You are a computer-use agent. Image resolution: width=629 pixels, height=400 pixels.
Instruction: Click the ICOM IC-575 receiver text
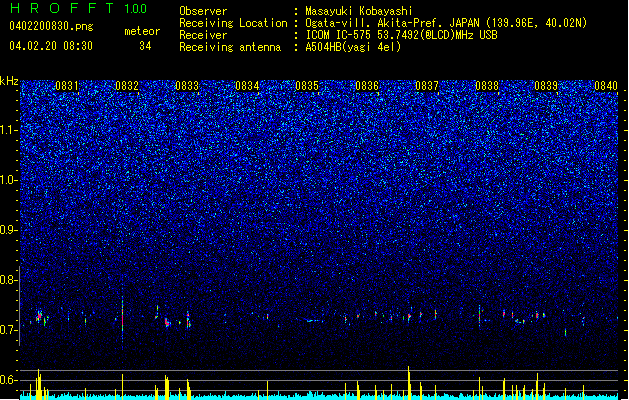pos(401,35)
